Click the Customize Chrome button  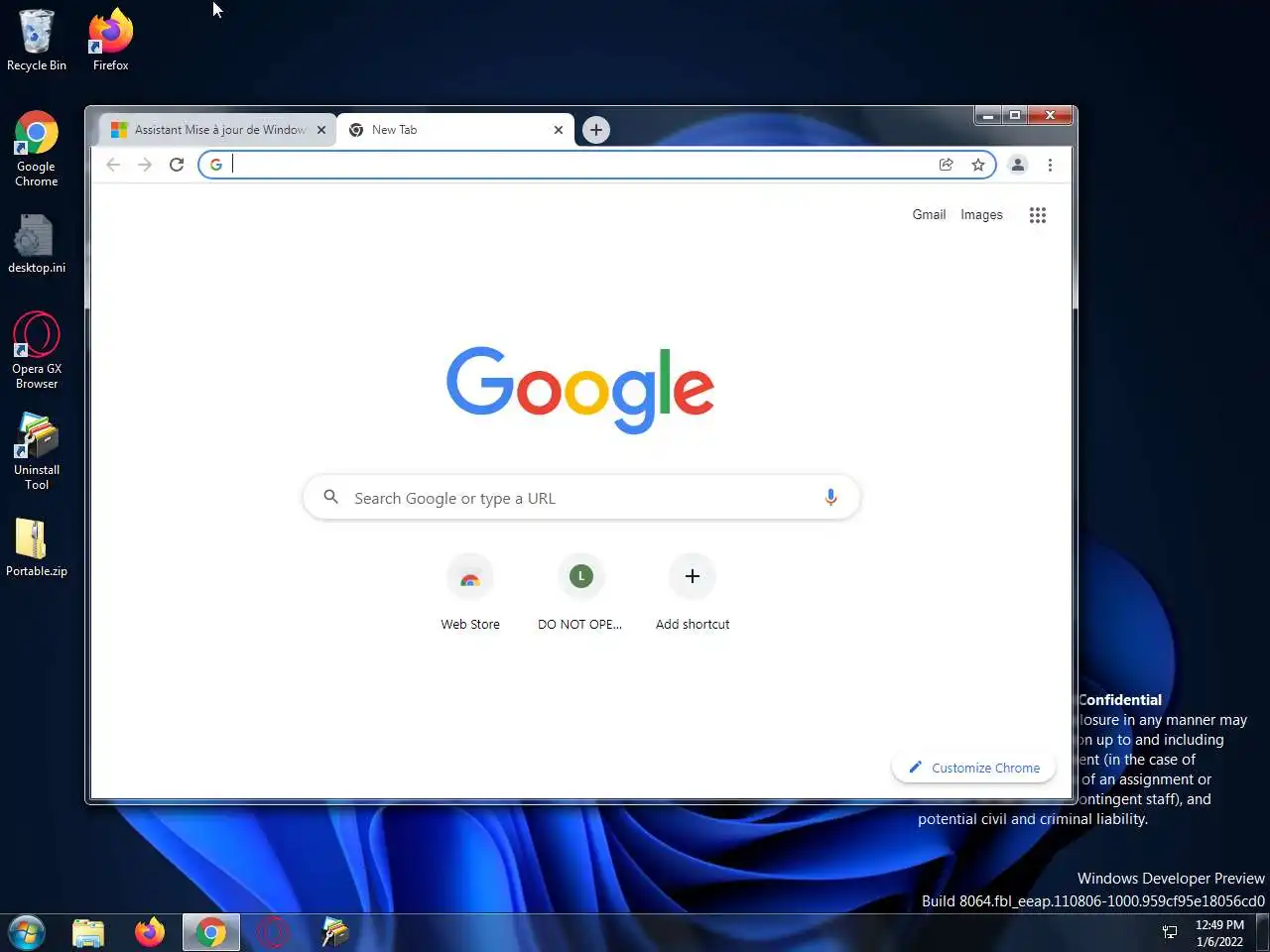(974, 768)
